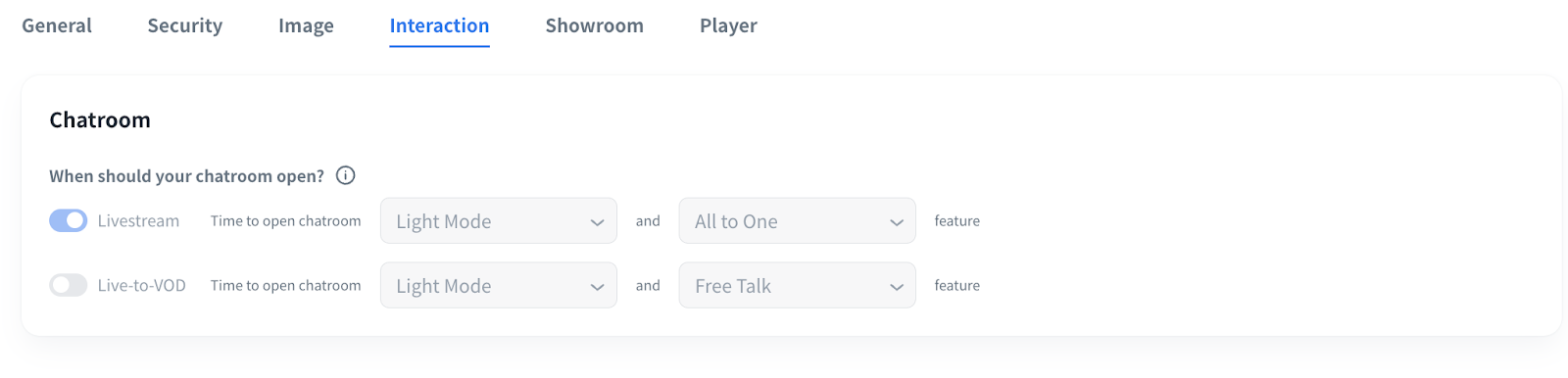Screen dimensions: 1568x378
Task: Open Live-to-VOD Light Mode dropdown
Action: pyautogui.click(x=499, y=285)
